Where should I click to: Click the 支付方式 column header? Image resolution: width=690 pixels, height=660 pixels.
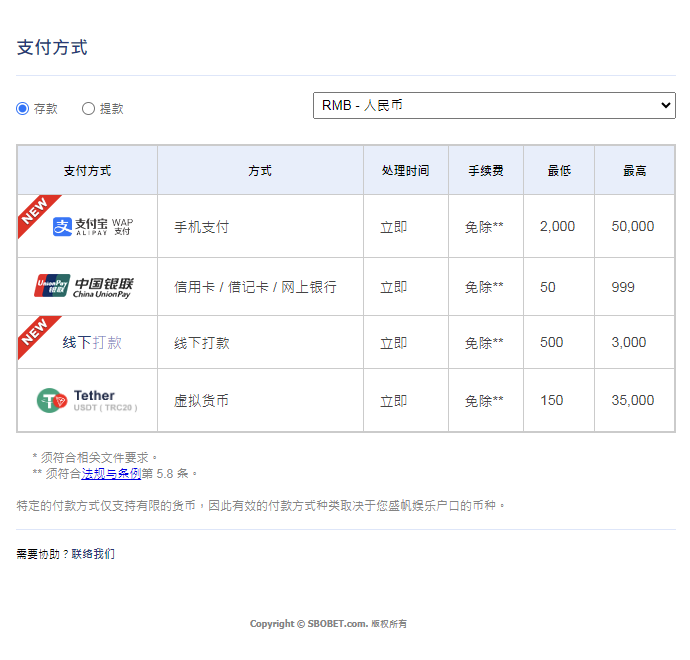pos(87,170)
